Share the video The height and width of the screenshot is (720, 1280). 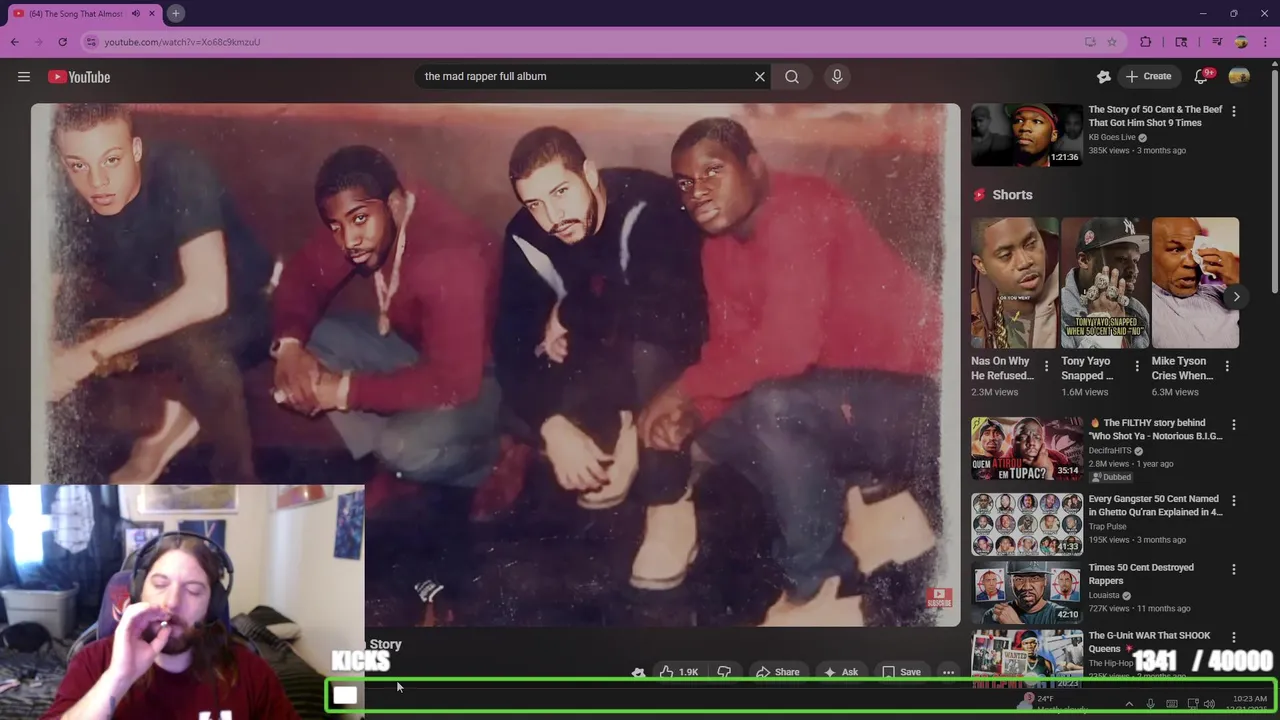coord(777,672)
